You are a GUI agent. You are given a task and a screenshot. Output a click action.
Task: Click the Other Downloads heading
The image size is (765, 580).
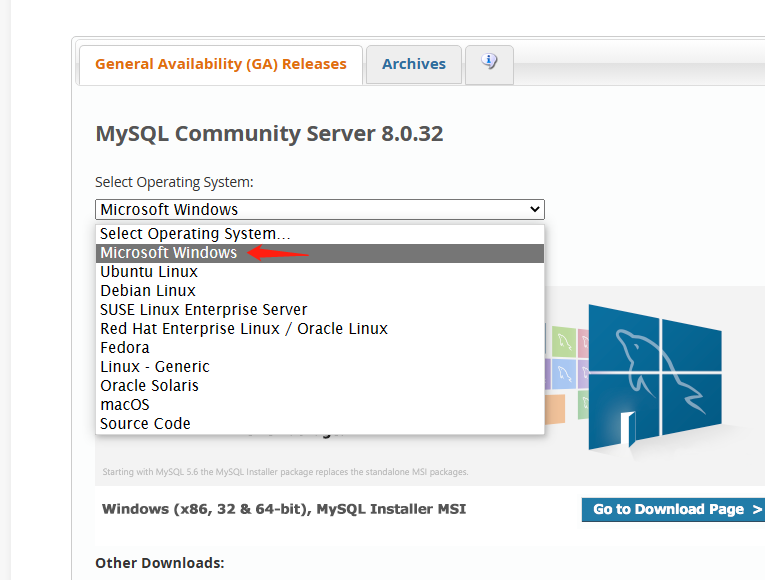point(160,563)
